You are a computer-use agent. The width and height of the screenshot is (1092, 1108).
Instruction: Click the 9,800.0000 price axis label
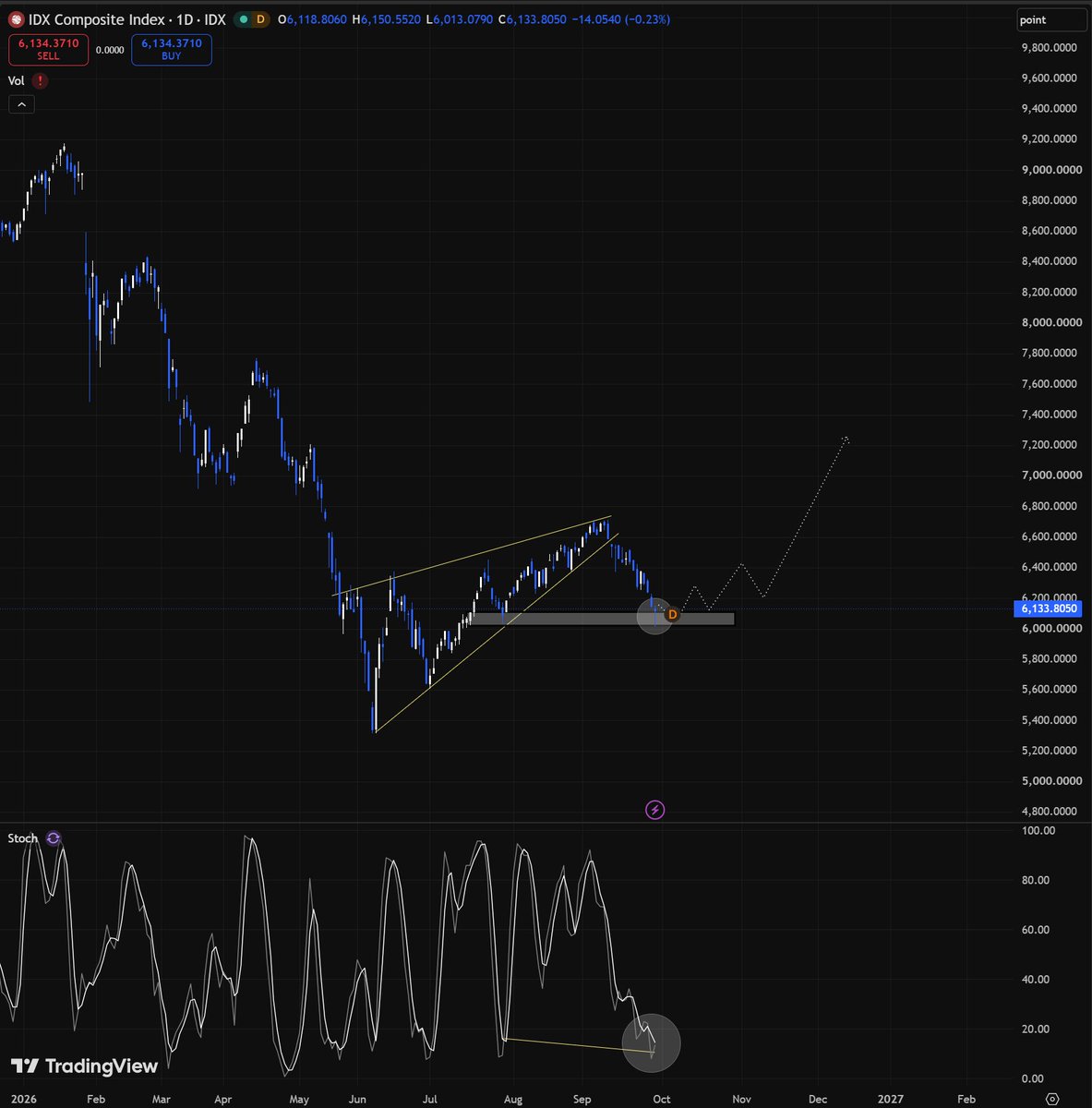(x=1049, y=48)
